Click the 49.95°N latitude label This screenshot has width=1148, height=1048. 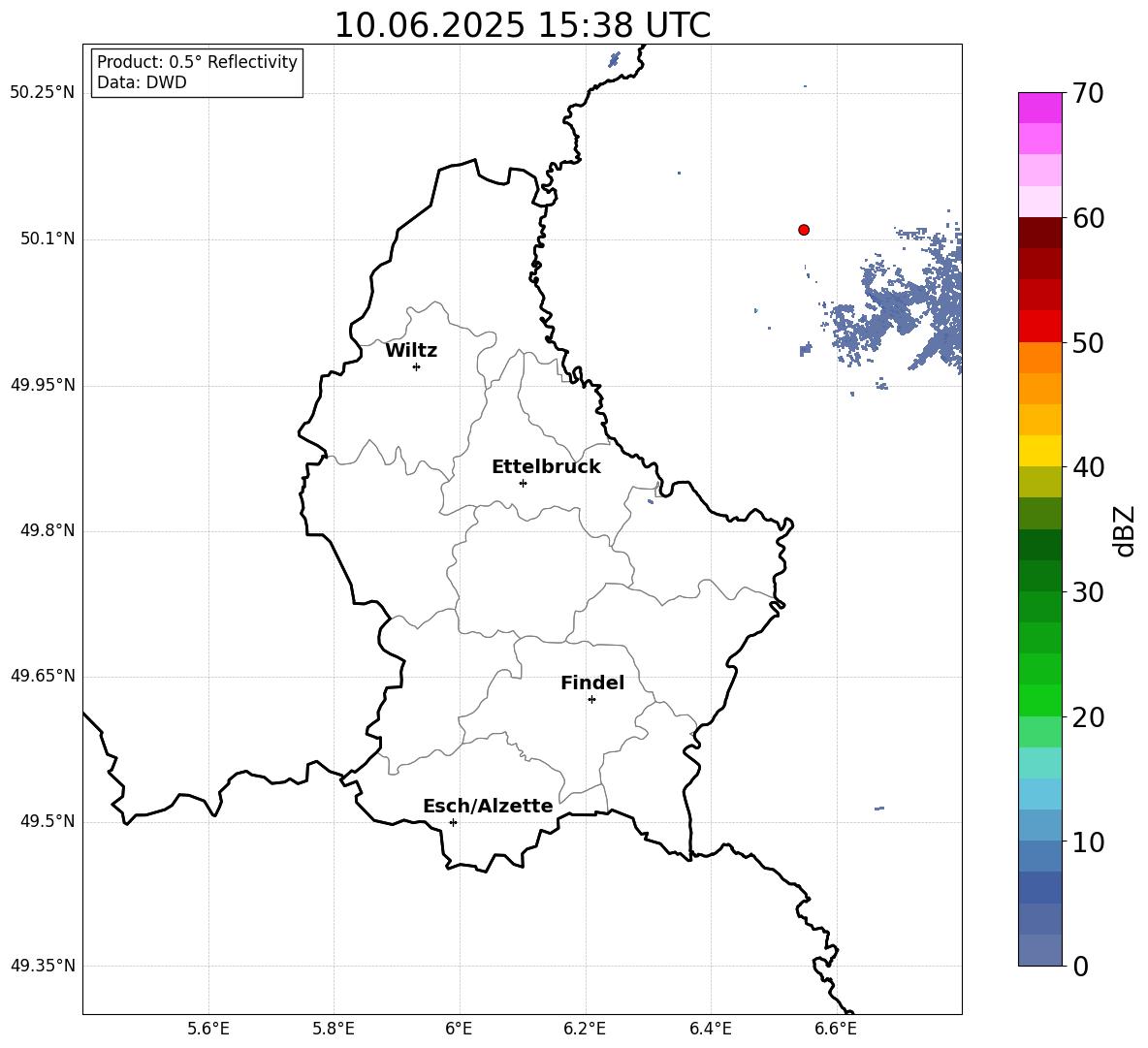pyautogui.click(x=43, y=385)
